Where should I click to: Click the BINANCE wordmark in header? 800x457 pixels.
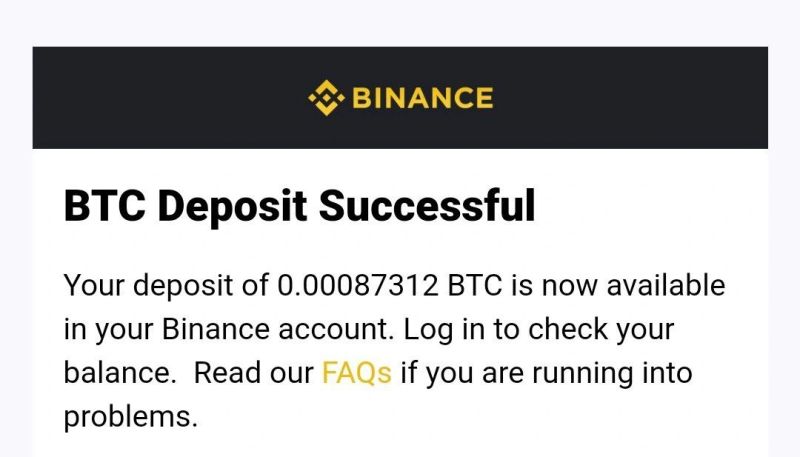(422, 98)
